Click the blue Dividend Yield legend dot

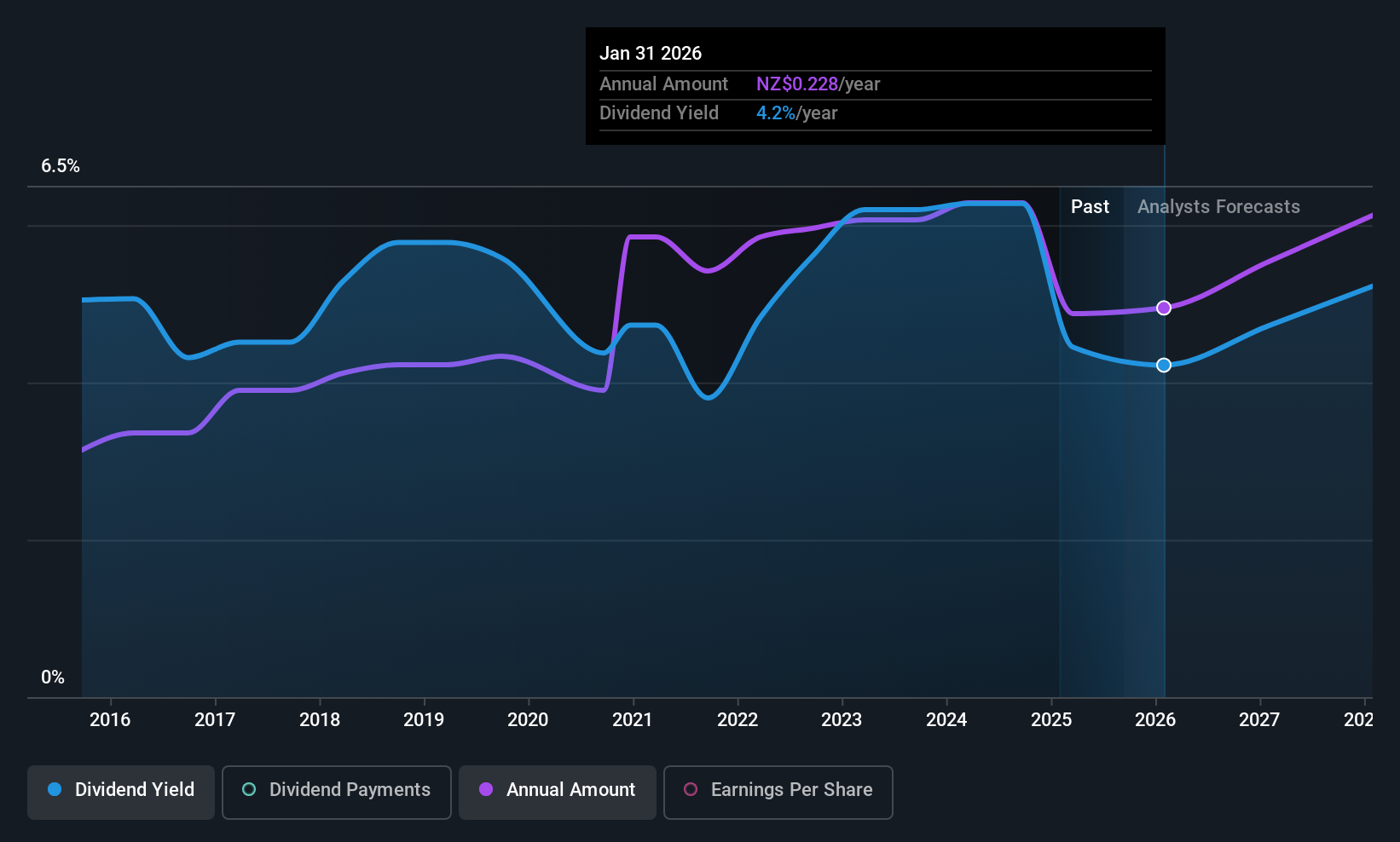[x=55, y=789]
